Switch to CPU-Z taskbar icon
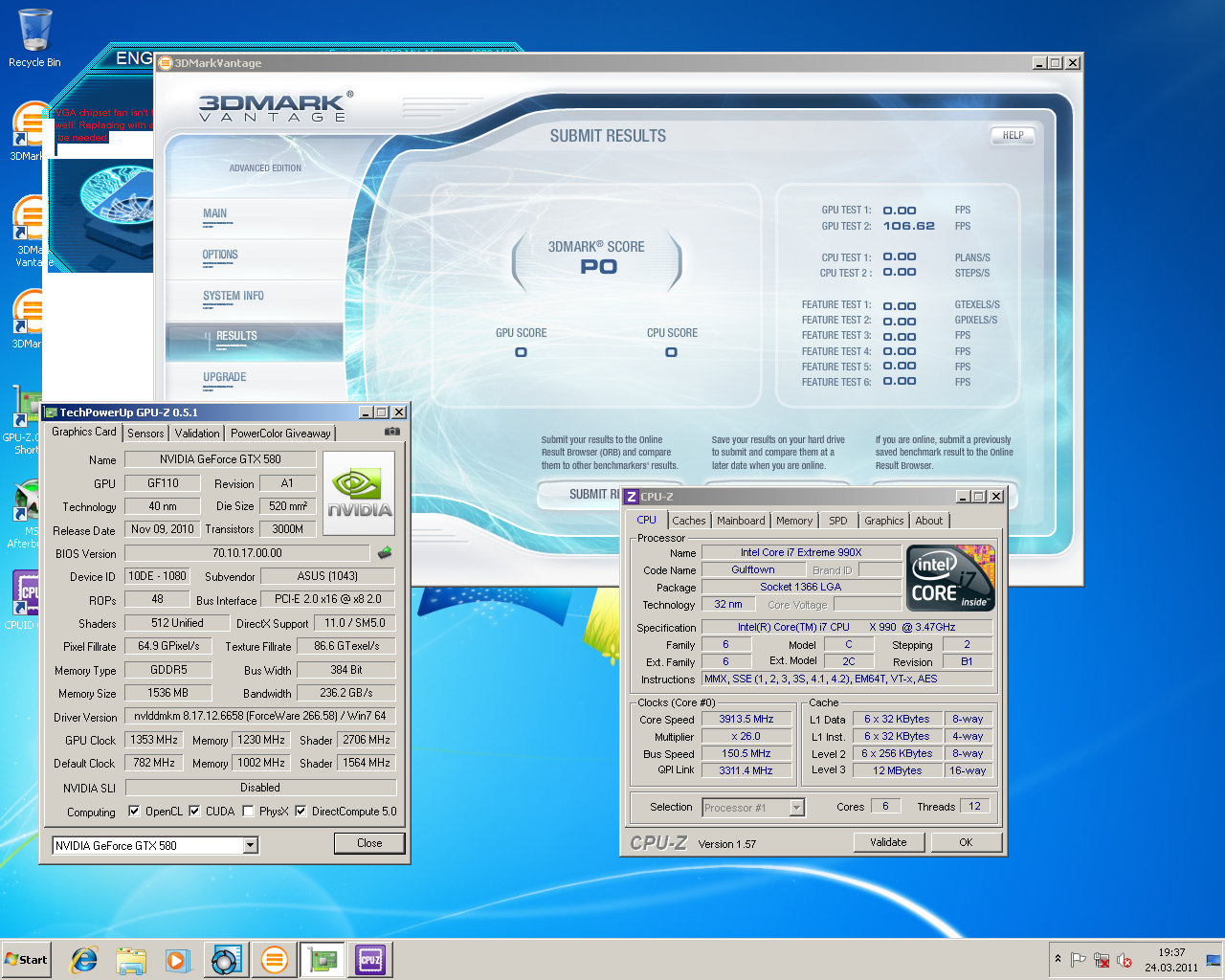This screenshot has height=980, width=1225. 370,960
